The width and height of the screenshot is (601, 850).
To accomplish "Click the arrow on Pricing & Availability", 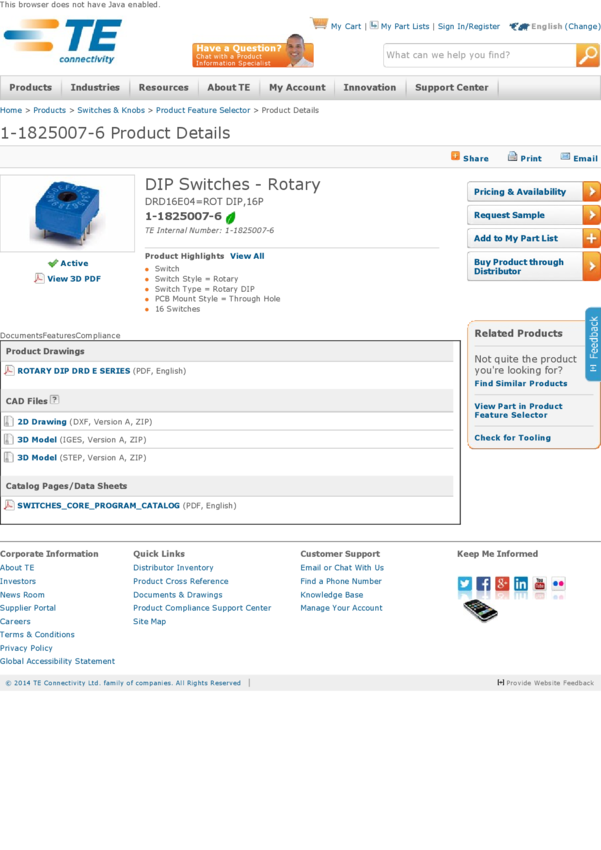I will pyautogui.click(x=591, y=191).
